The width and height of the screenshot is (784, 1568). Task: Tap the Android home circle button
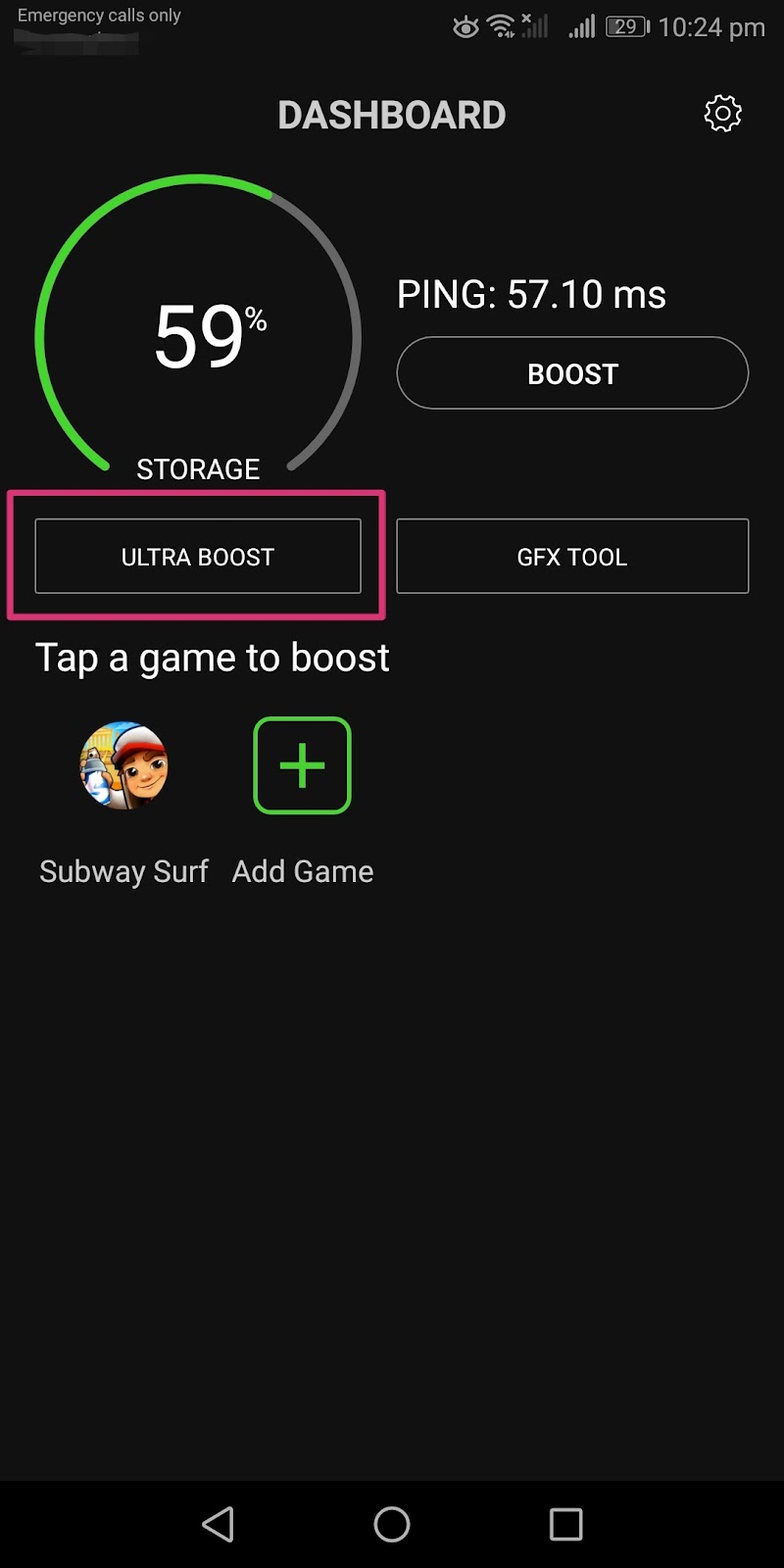tap(392, 1524)
